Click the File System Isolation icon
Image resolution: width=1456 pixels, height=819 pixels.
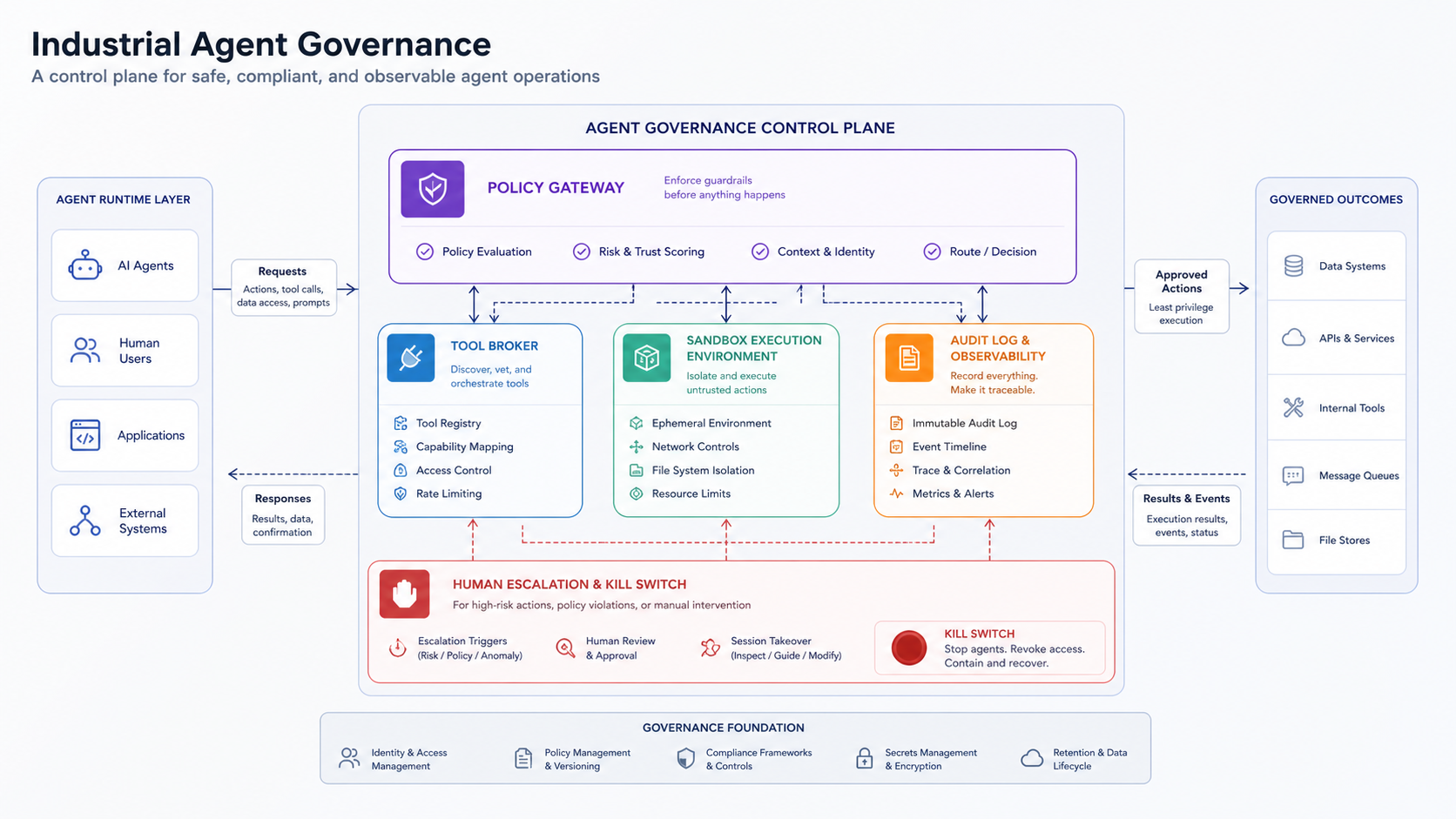[637, 470]
